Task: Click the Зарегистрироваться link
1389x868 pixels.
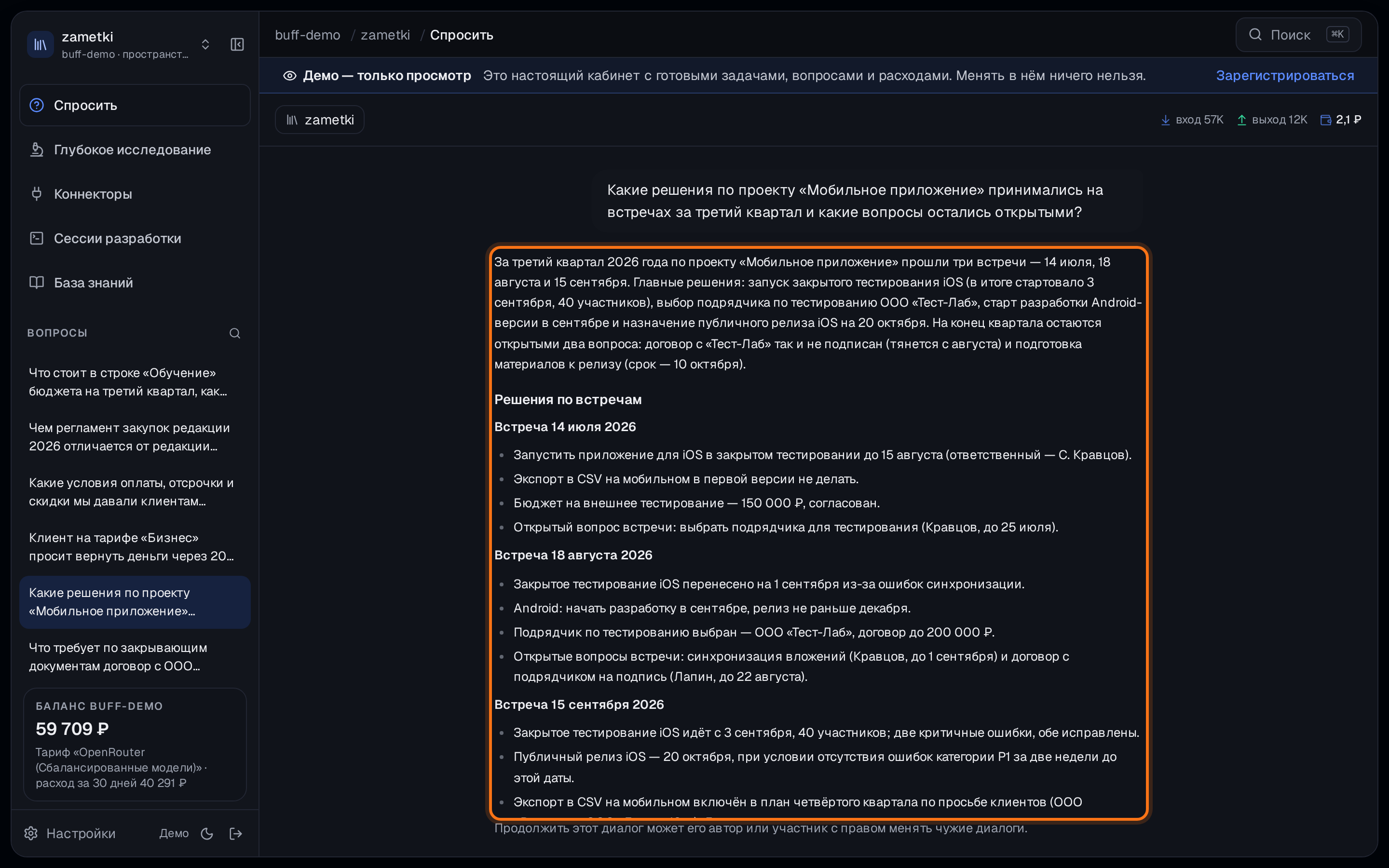Action: (1284, 75)
